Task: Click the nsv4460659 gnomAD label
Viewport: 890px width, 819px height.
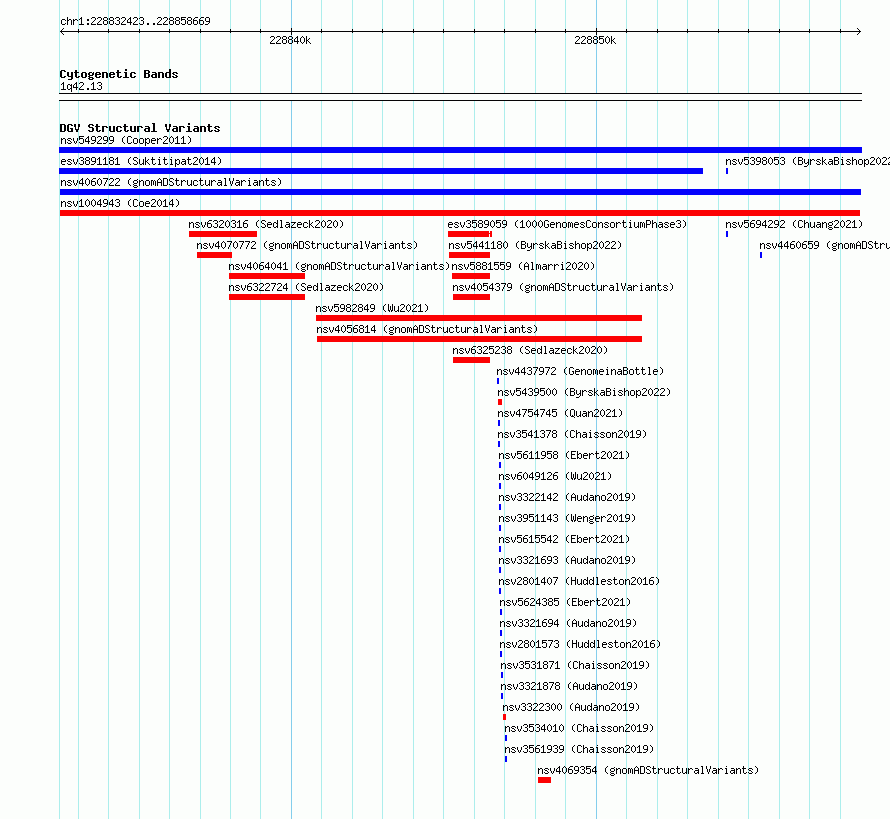Action: [824, 245]
